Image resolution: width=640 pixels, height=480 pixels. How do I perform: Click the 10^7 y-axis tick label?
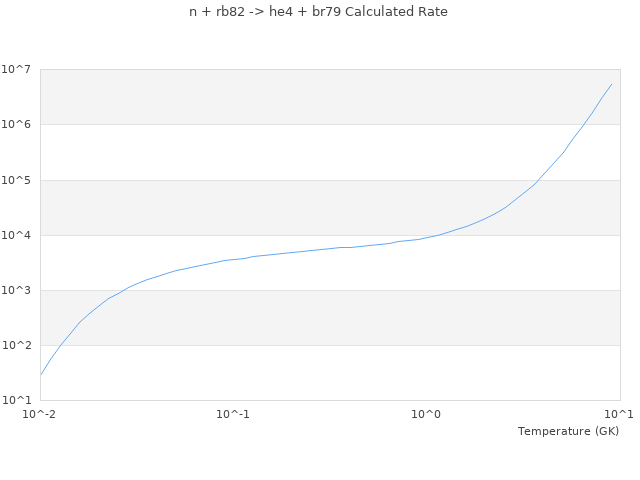tap(17, 69)
